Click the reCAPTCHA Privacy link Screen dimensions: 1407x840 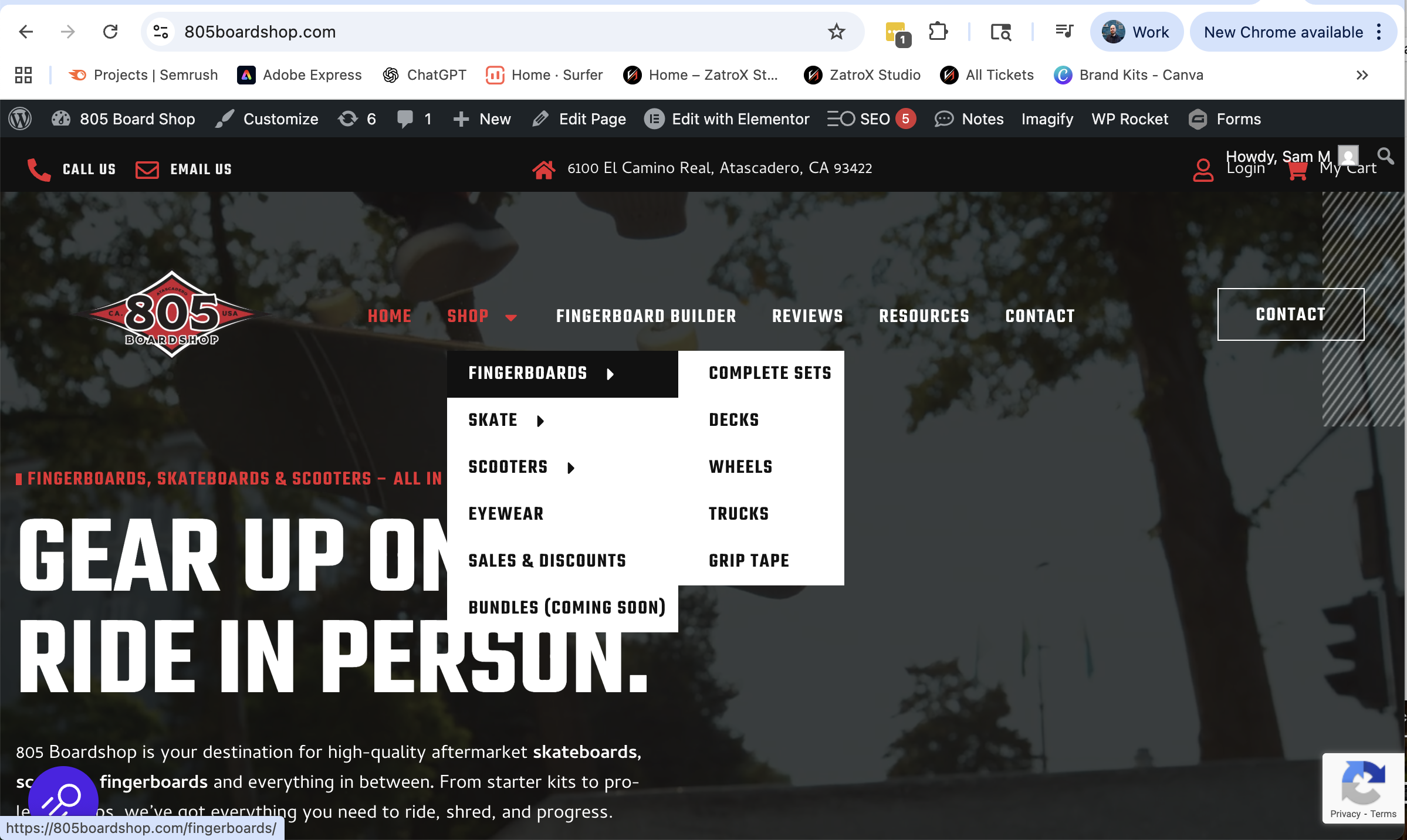click(1345, 814)
